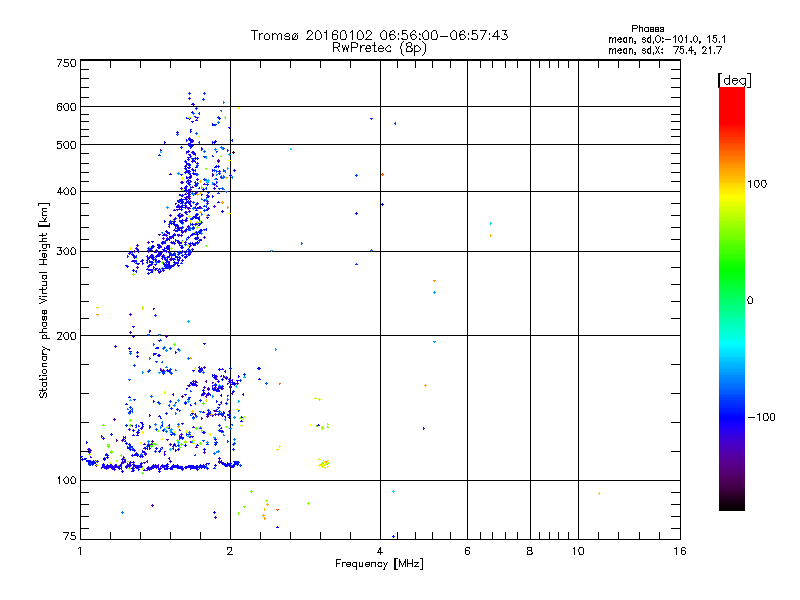This screenshot has height=600, width=800.
Task: Click the "[deg]" colorbar unit label
Action: pos(734,80)
